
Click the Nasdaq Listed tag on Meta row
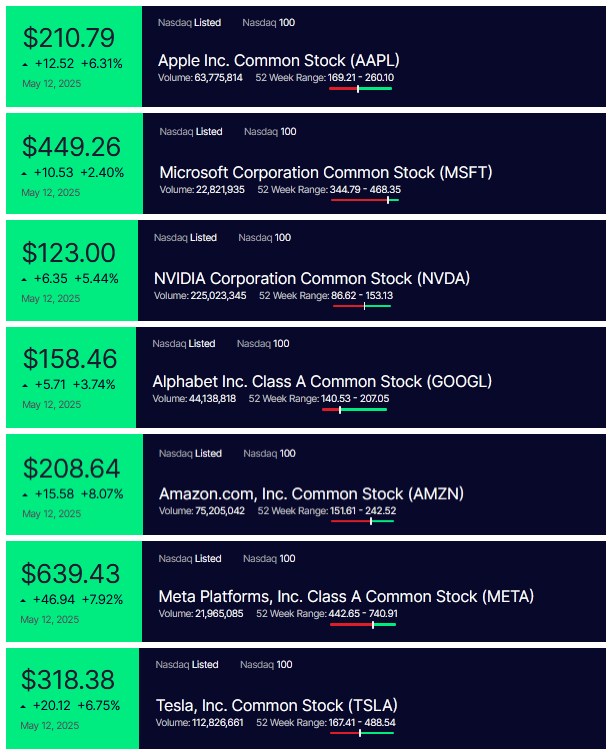[190, 559]
